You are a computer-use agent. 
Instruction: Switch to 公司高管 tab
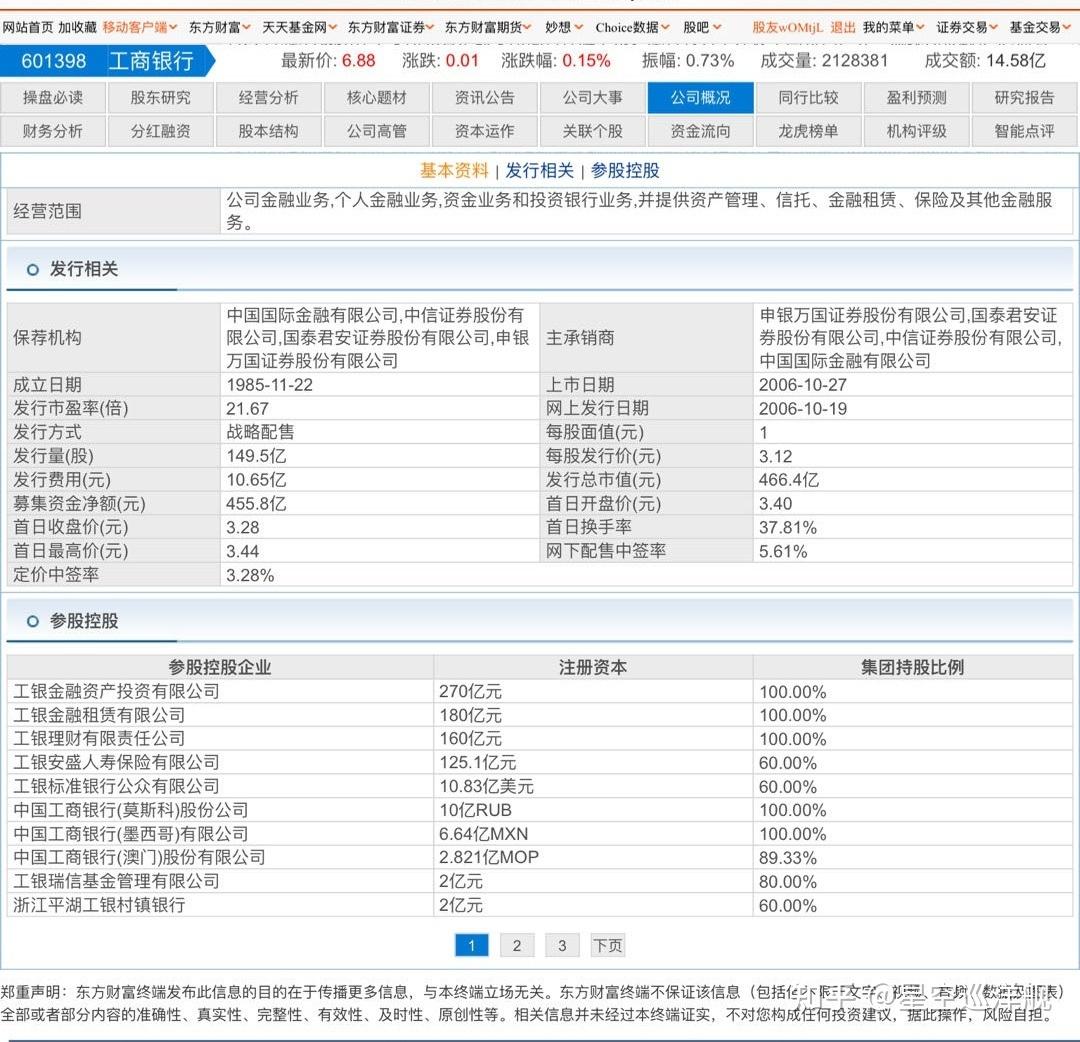(377, 131)
